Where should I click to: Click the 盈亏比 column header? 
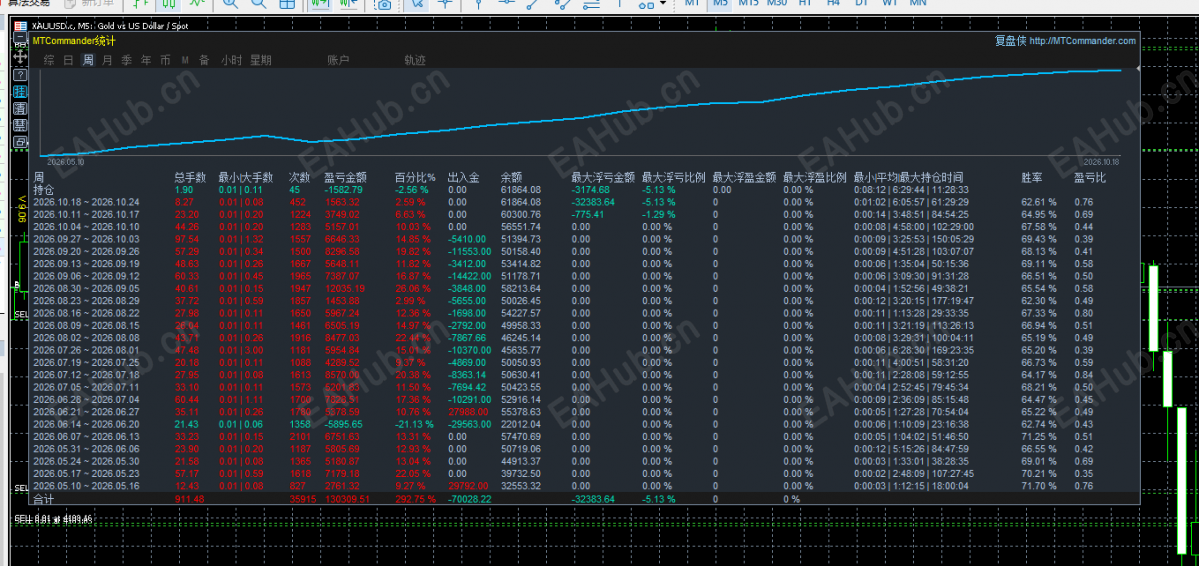click(1090, 177)
